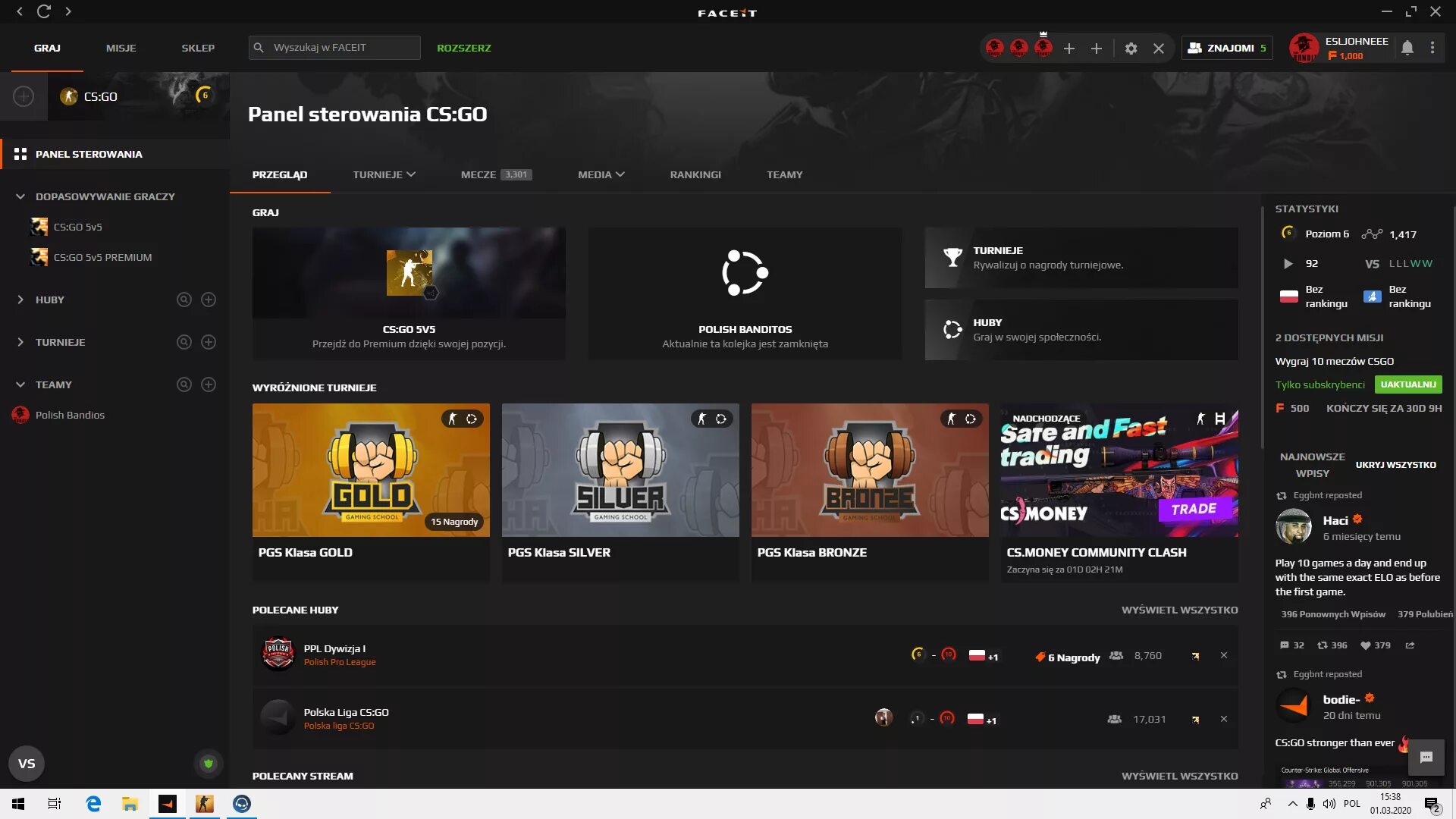Leave party with the X icon
Image resolution: width=1456 pixels, height=819 pixels.
[x=1159, y=49]
